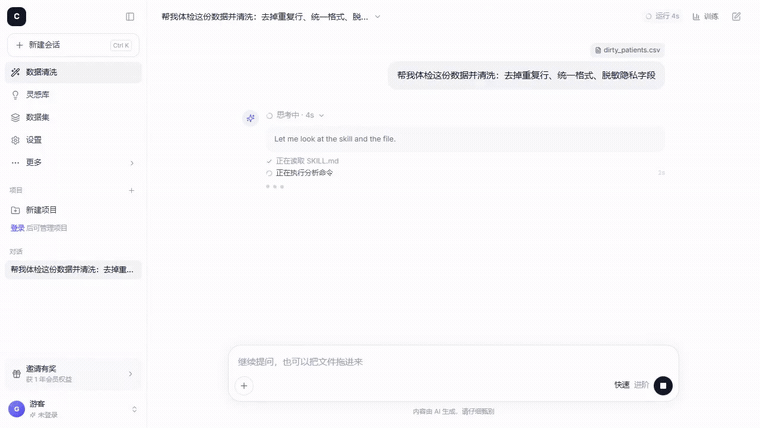Open the conversation title dropdown chevron
This screenshot has height=428, width=760.
pyautogui.click(x=378, y=16)
